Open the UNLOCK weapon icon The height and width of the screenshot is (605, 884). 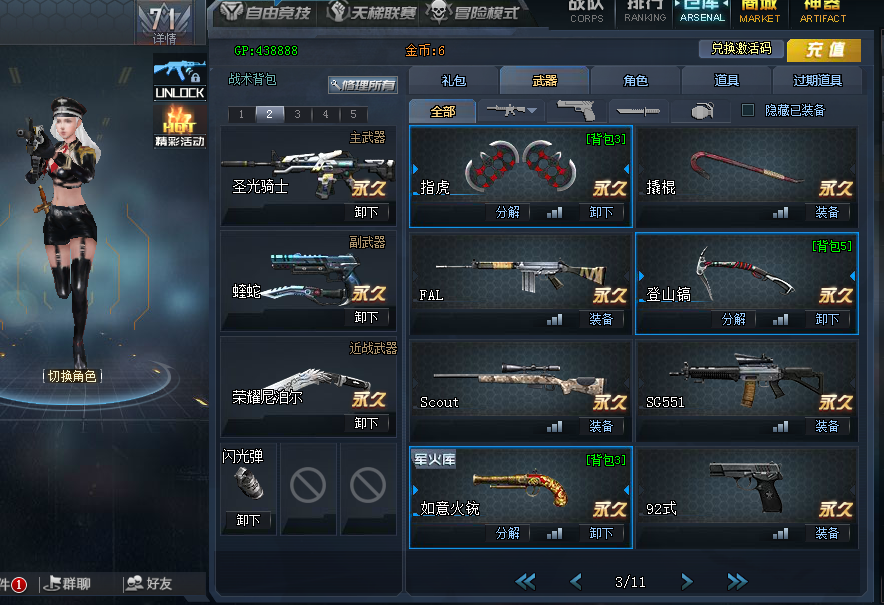180,78
